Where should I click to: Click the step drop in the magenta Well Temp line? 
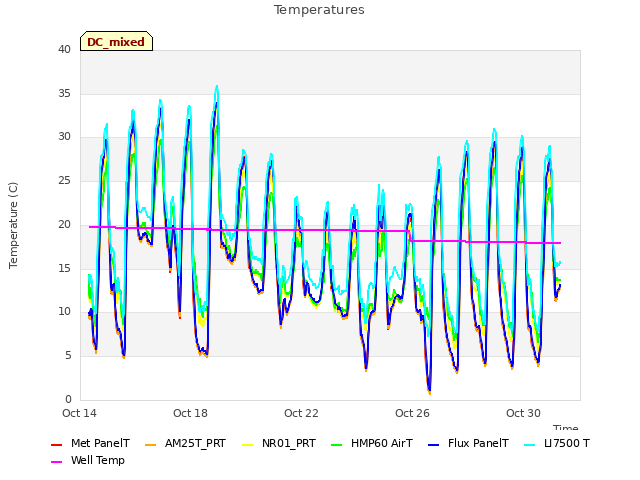(410, 236)
